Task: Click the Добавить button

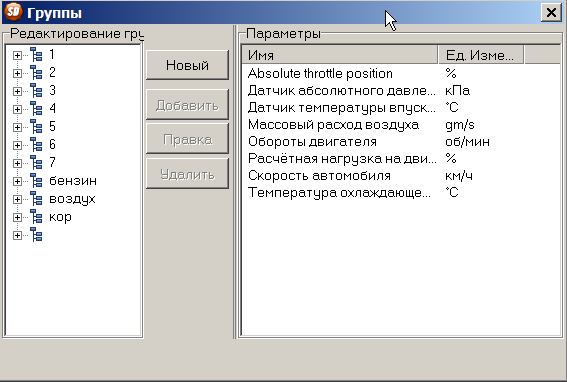Action: (x=187, y=105)
